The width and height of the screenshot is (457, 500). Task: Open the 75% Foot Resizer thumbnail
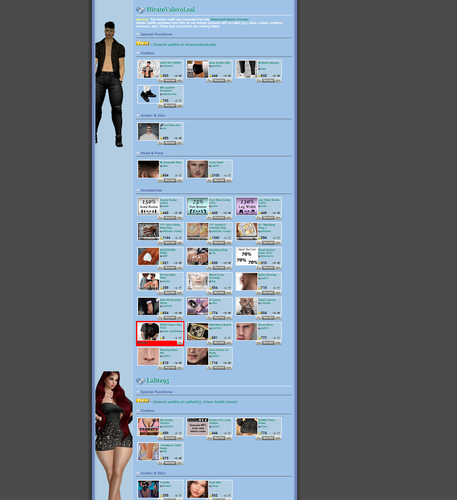click(x=197, y=206)
